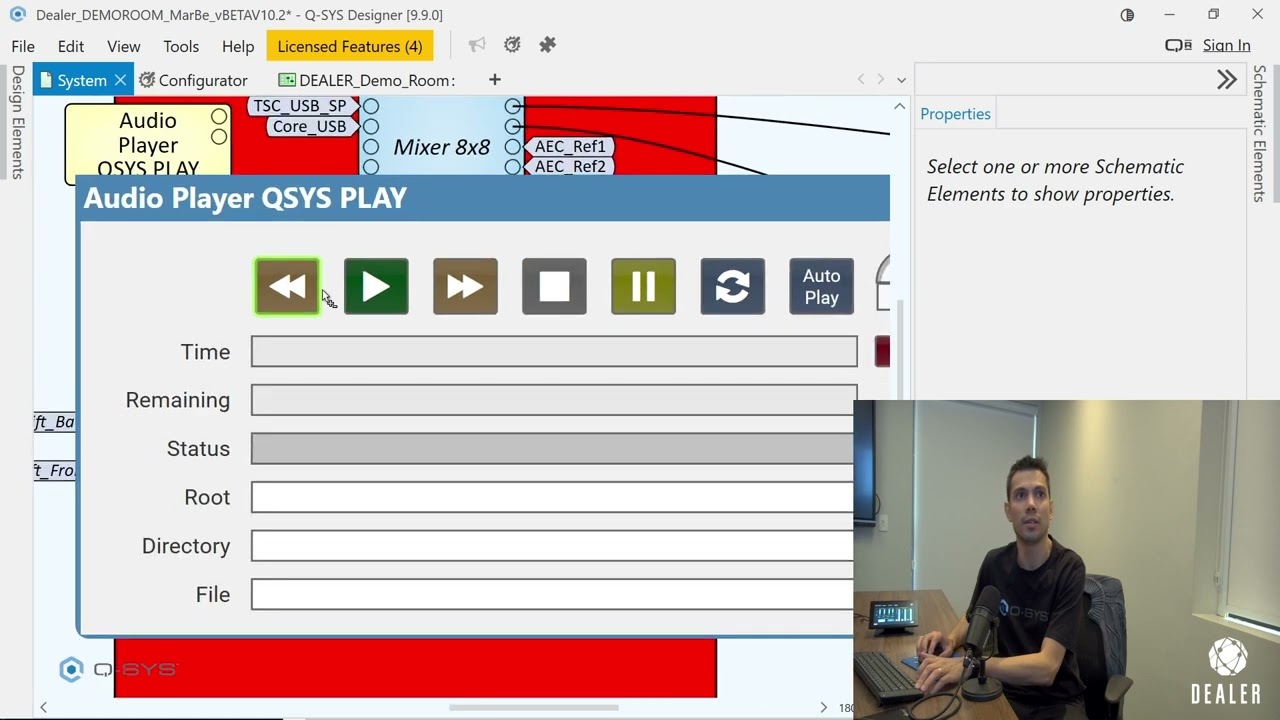1280x720 pixels.
Task: Click the File field
Action: (553, 594)
